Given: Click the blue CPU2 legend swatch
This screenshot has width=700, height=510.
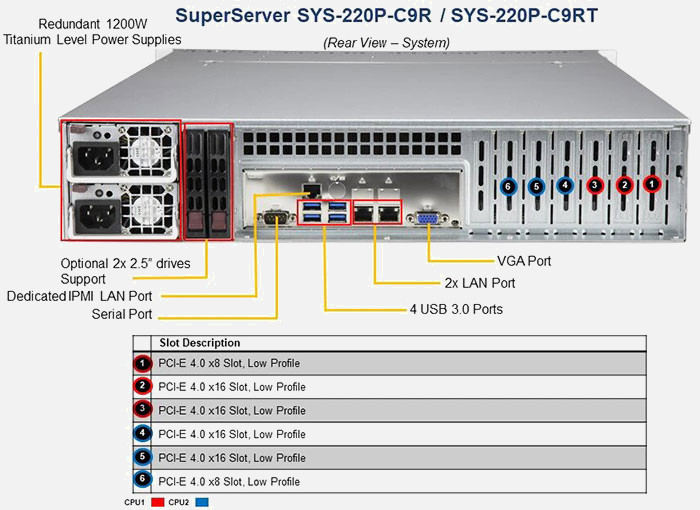Looking at the screenshot, I should tap(202, 502).
